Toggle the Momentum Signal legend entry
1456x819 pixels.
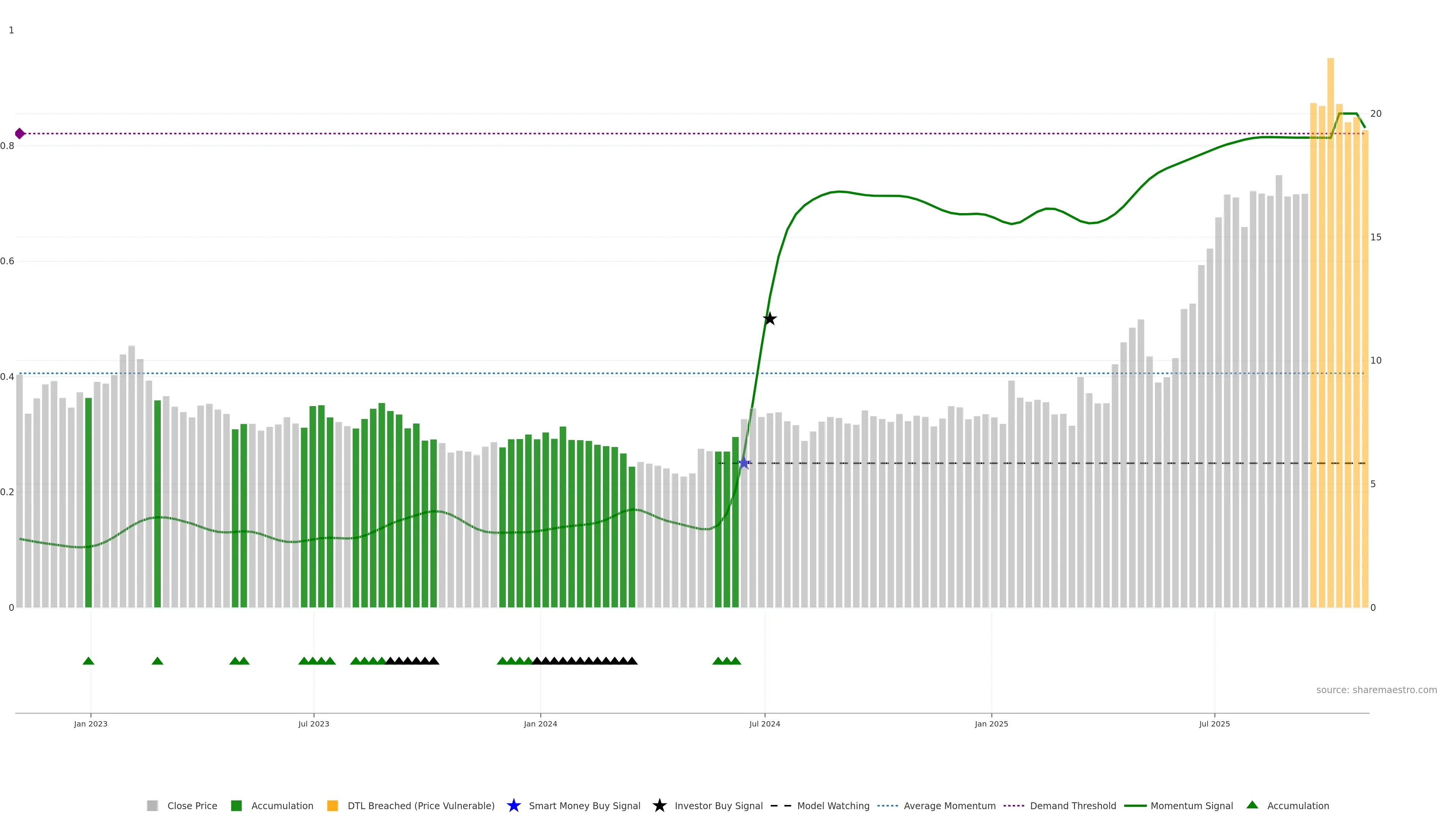(x=1191, y=805)
